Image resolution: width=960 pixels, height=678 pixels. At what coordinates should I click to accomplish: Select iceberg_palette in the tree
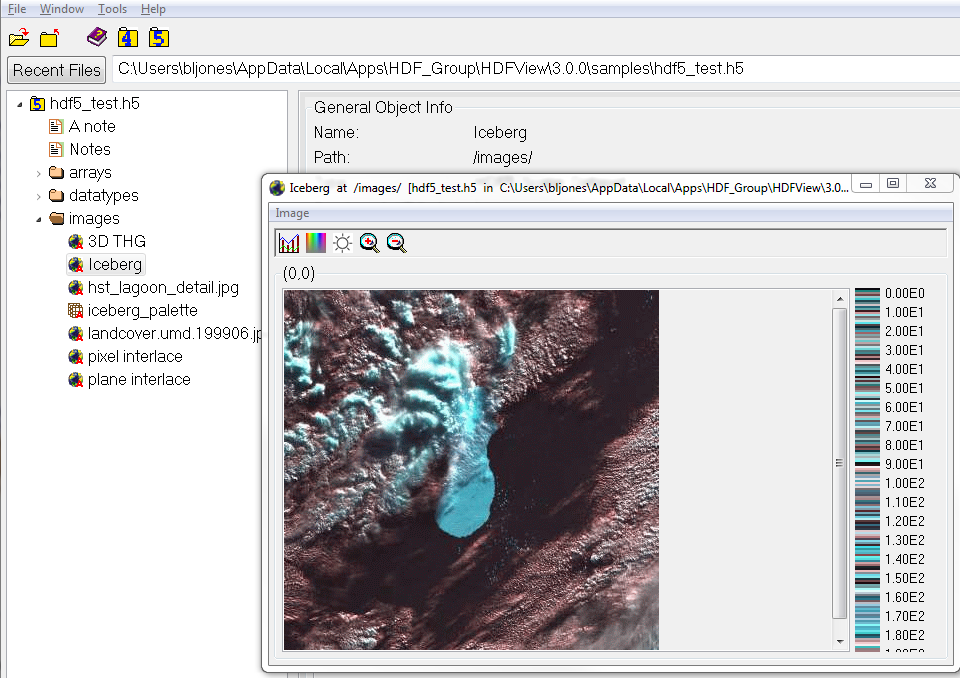pyautogui.click(x=142, y=311)
